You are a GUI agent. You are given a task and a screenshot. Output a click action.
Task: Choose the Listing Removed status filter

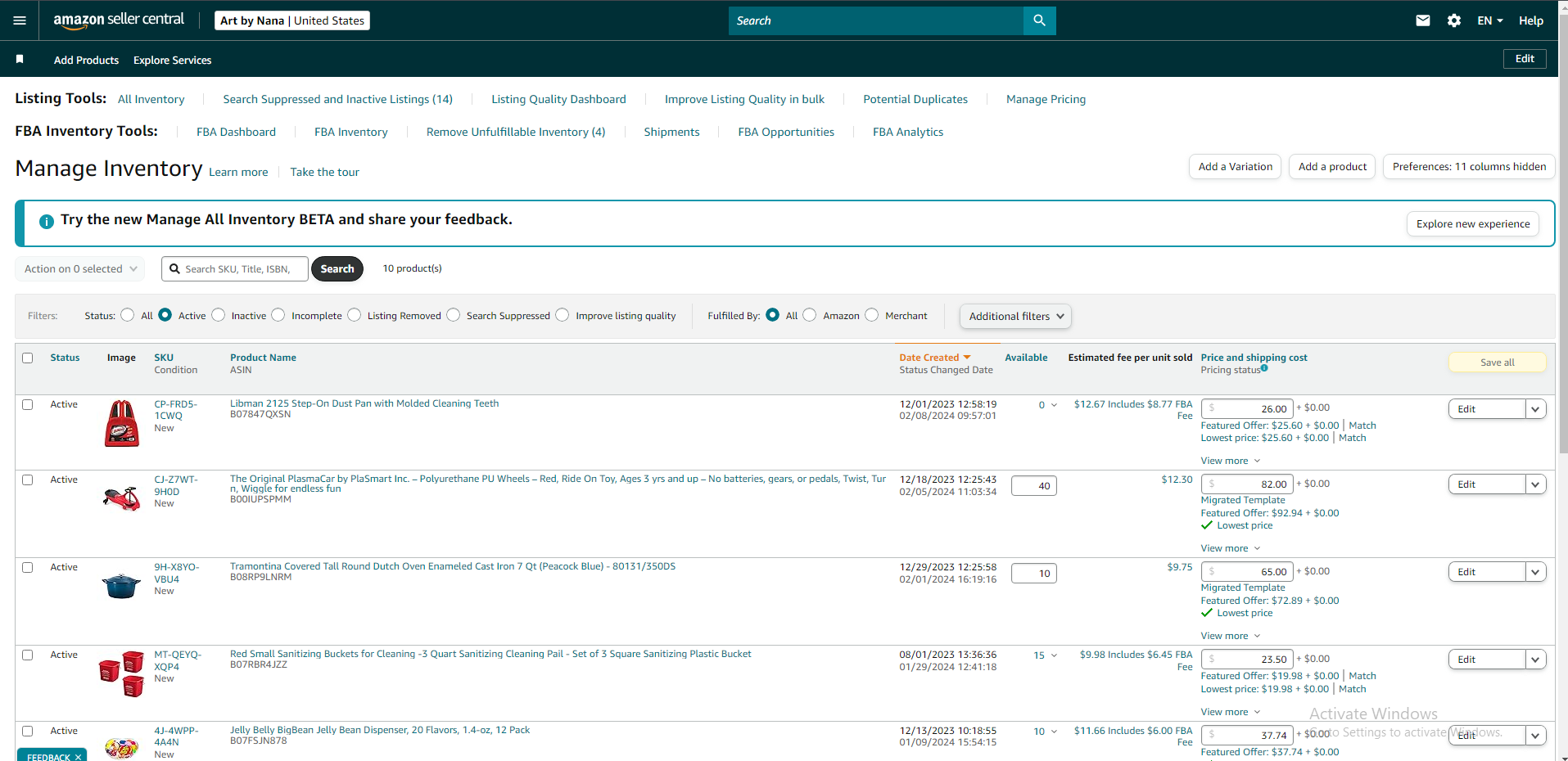point(355,315)
